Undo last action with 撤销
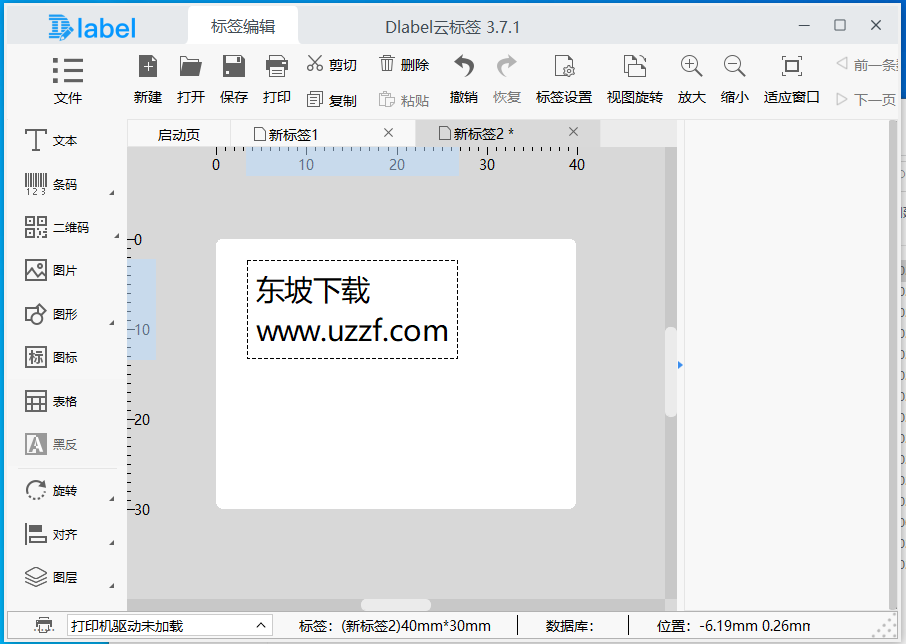 click(463, 79)
